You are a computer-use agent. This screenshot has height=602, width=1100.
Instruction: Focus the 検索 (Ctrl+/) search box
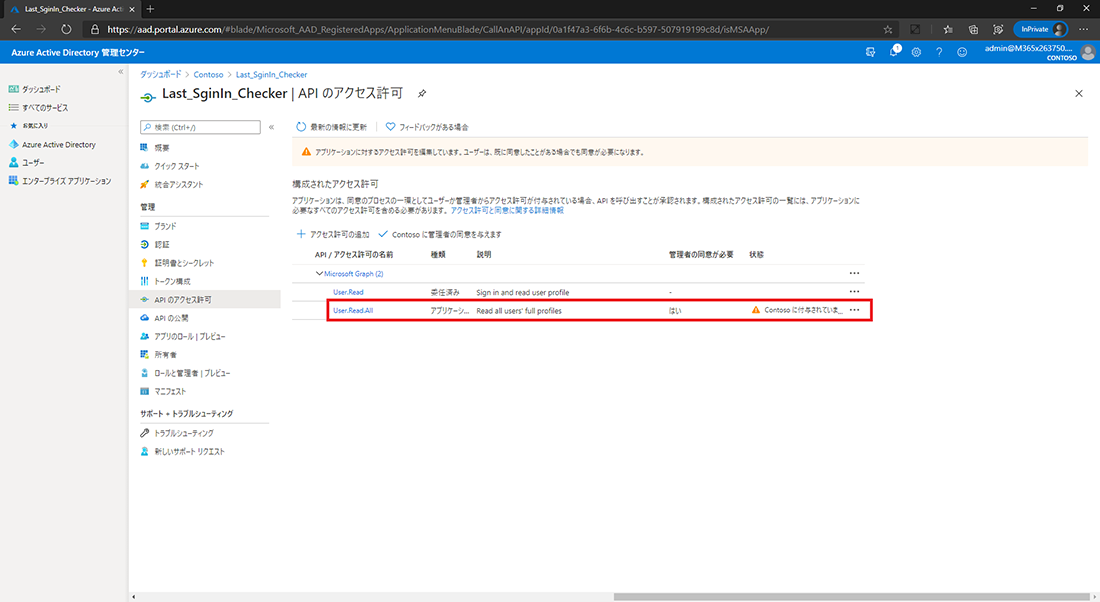[200, 127]
